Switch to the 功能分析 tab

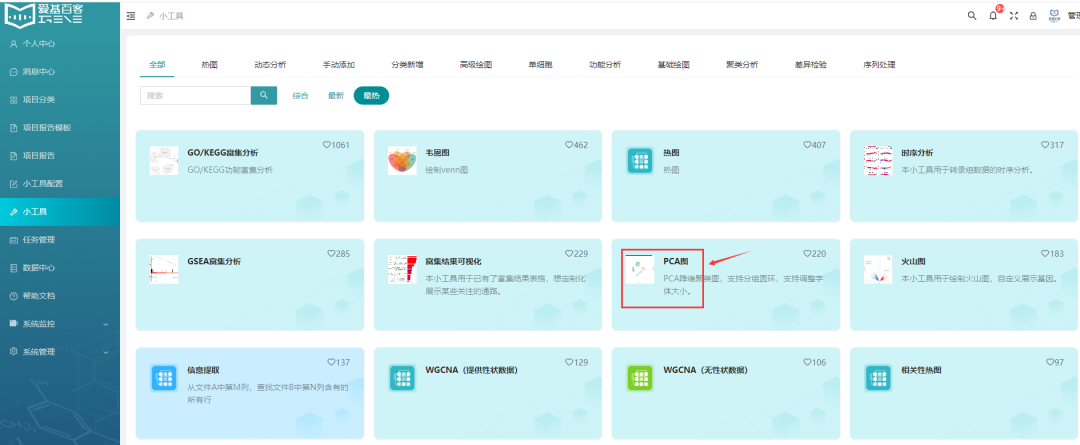[605, 65]
